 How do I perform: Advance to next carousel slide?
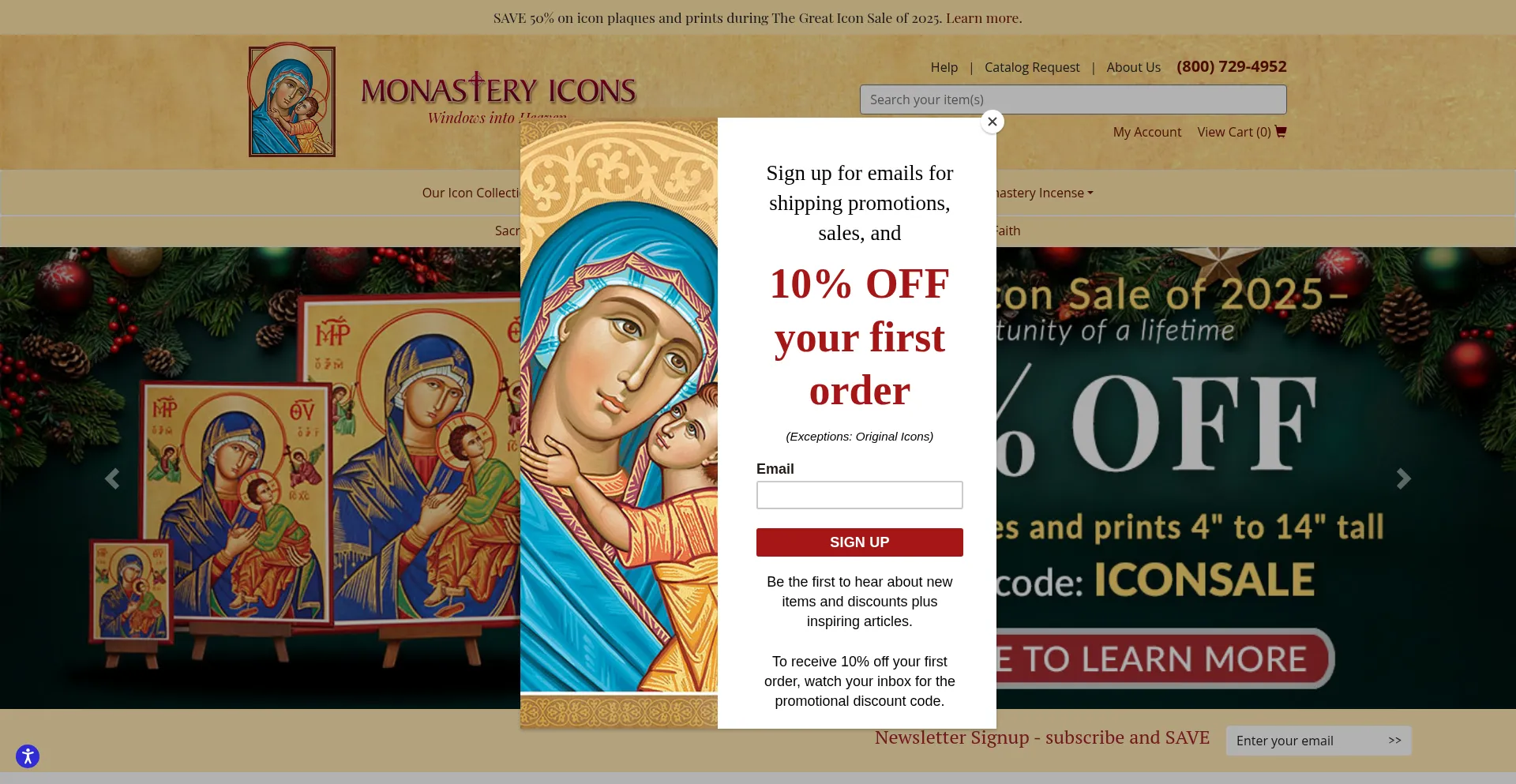tap(1403, 478)
